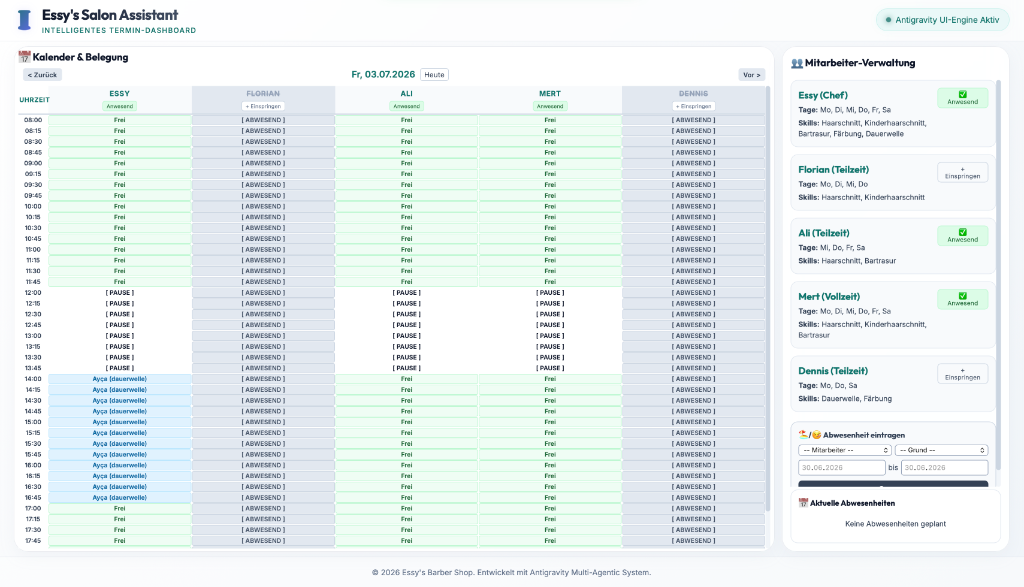Click Einspringen under FLORIAN column header
This screenshot has height=587, width=1024.
tap(263, 106)
